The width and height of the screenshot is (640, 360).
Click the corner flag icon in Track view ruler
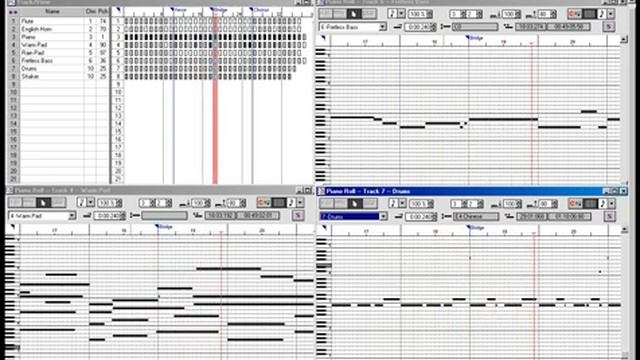pyautogui.click(x=118, y=10)
